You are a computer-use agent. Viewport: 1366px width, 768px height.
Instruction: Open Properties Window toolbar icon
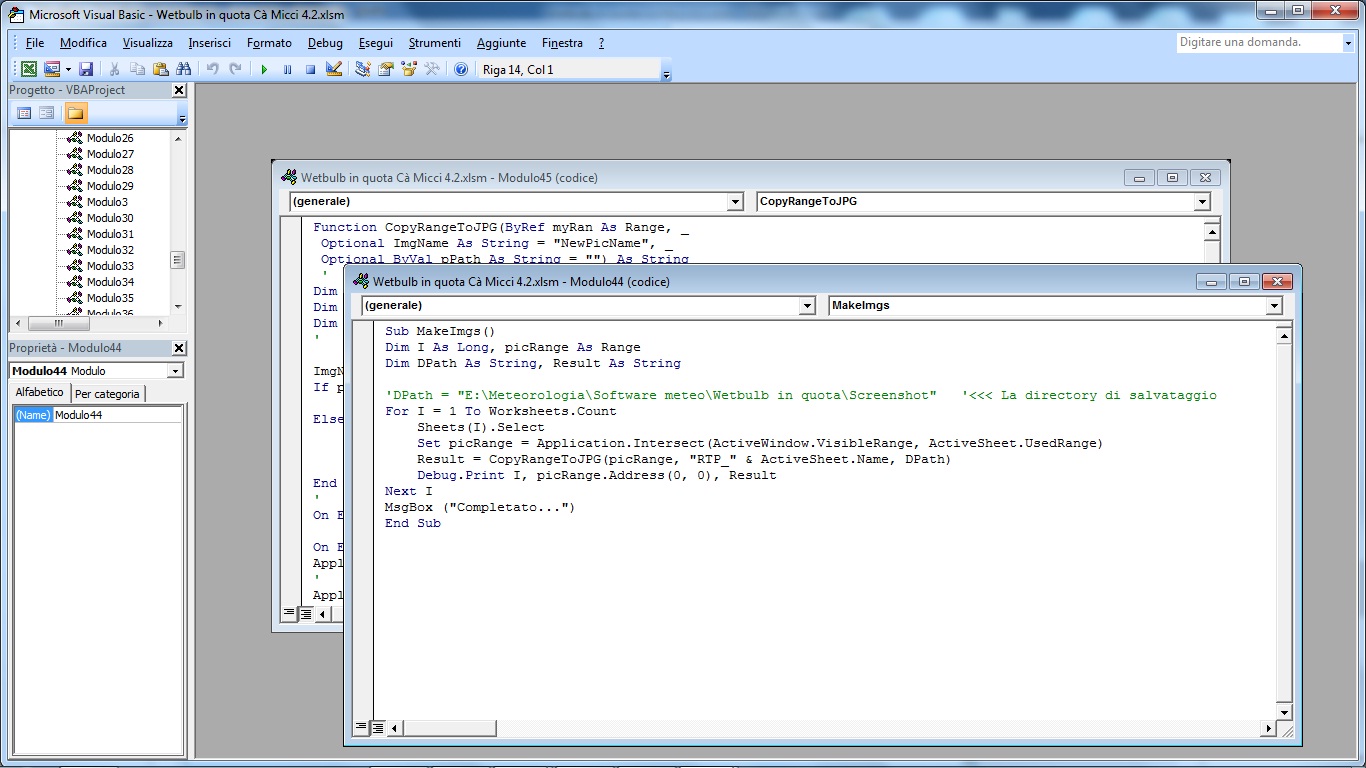pos(385,69)
